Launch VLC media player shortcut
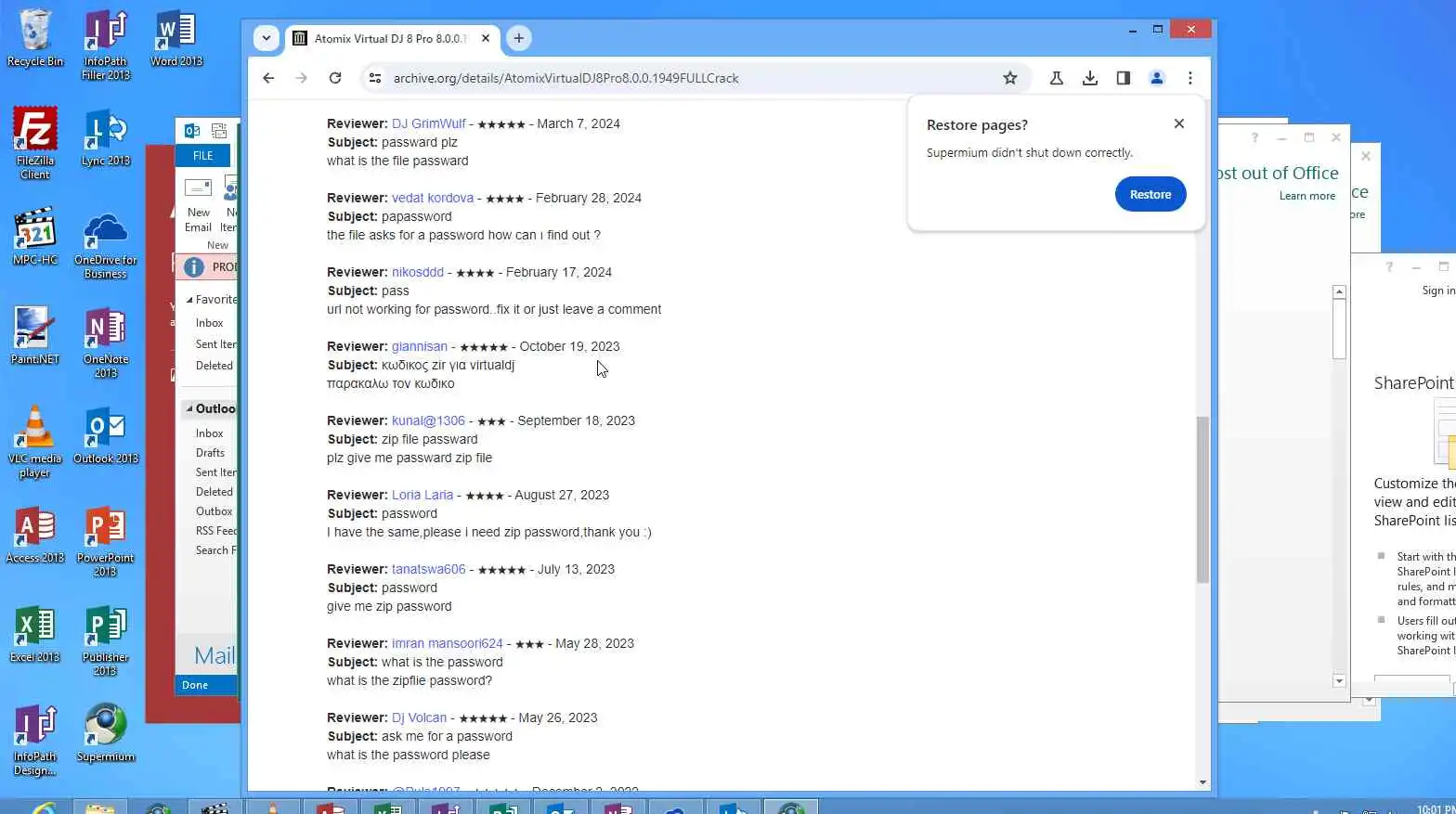 (x=35, y=442)
